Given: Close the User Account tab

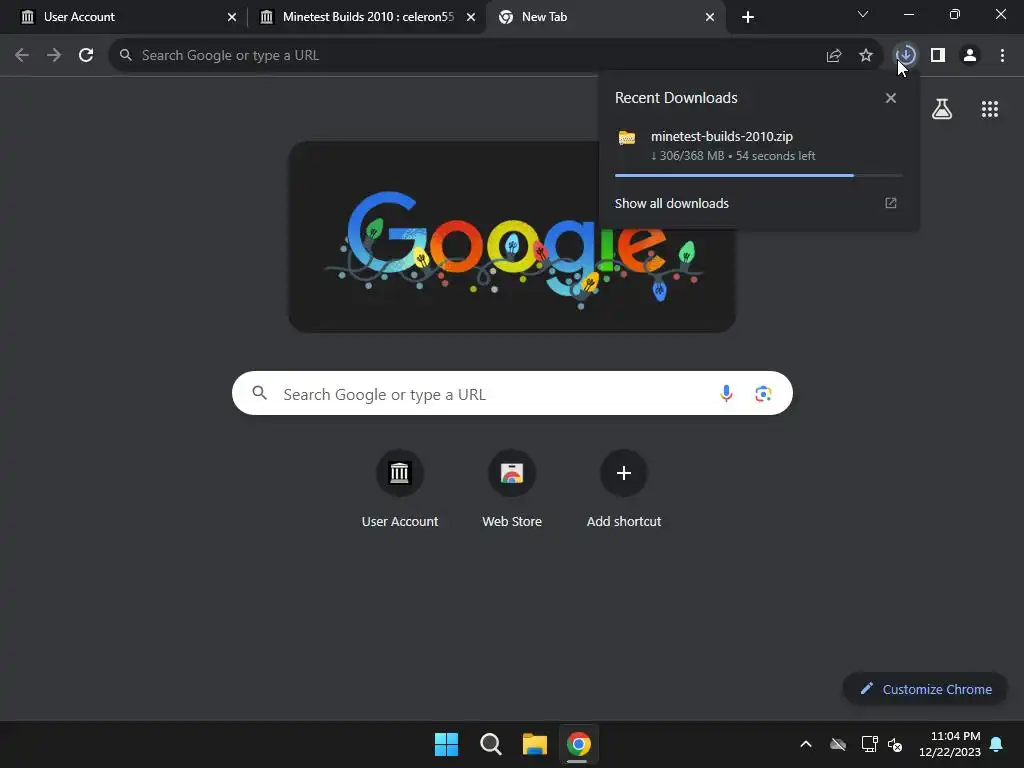Looking at the screenshot, I should 232,17.
